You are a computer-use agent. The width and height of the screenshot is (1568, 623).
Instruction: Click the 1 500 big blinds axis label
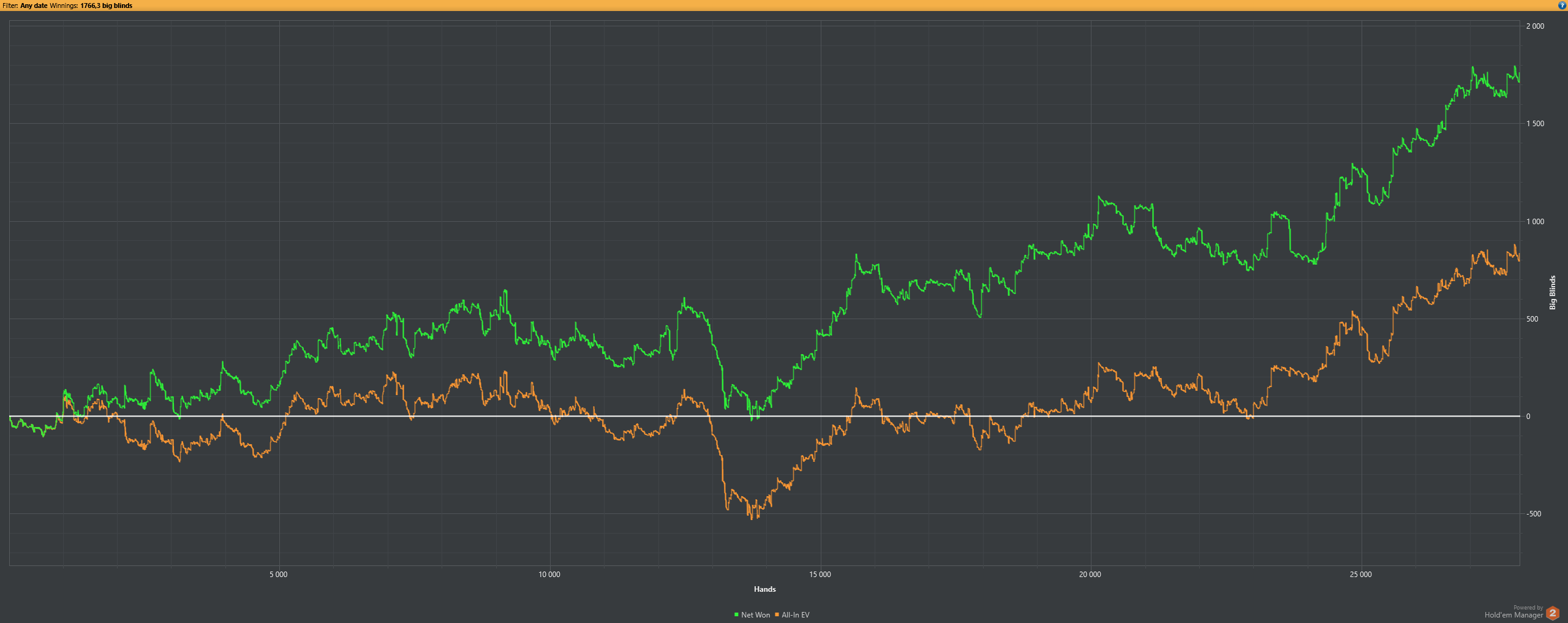(x=1535, y=124)
